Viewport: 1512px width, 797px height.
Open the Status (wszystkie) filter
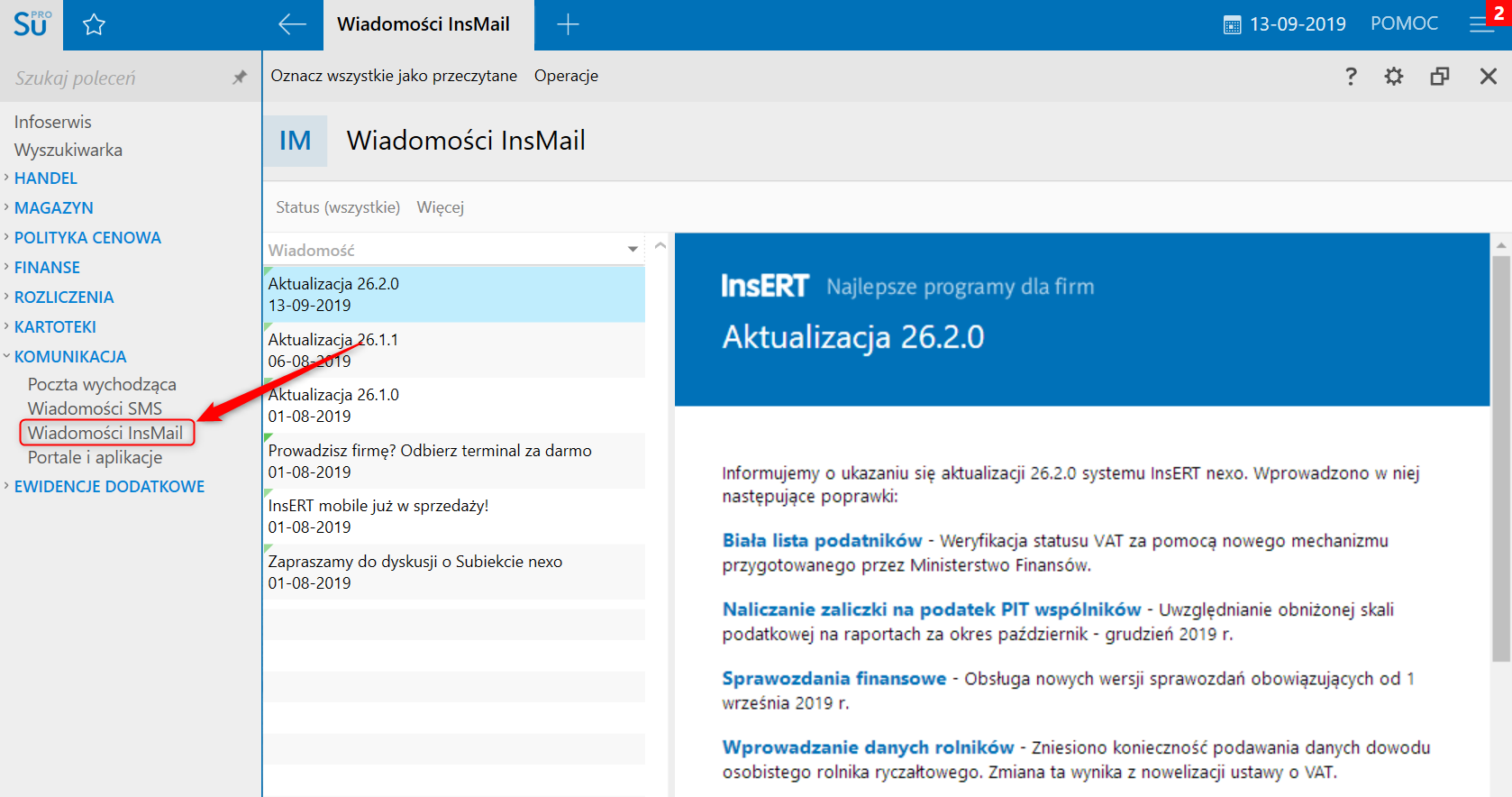337,207
